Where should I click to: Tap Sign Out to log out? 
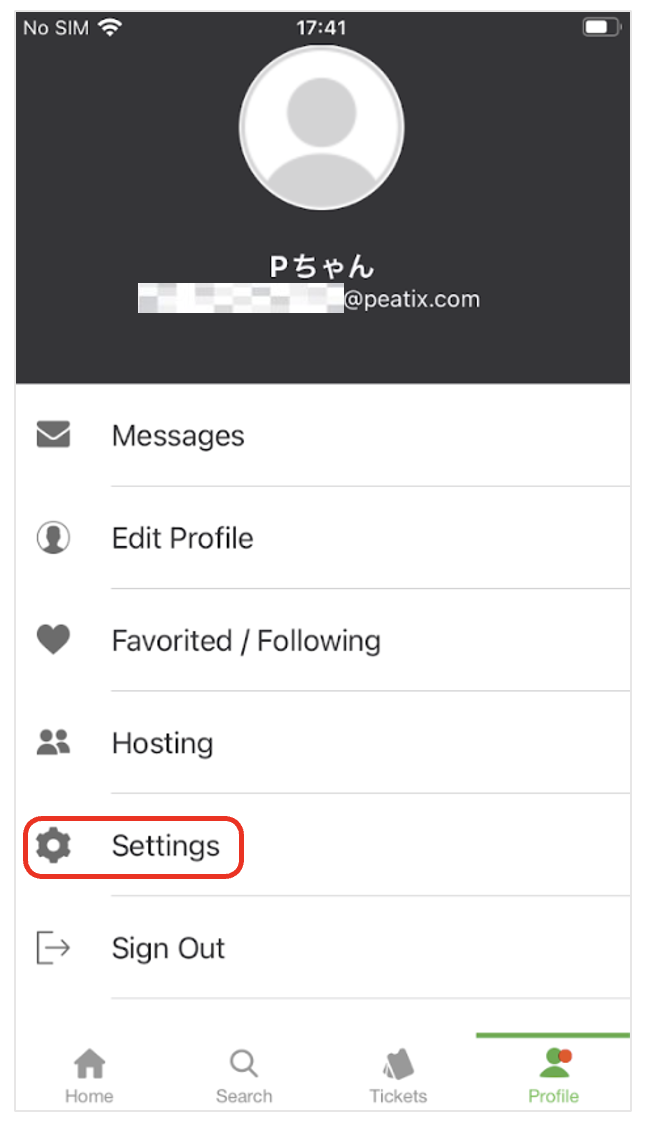point(168,948)
